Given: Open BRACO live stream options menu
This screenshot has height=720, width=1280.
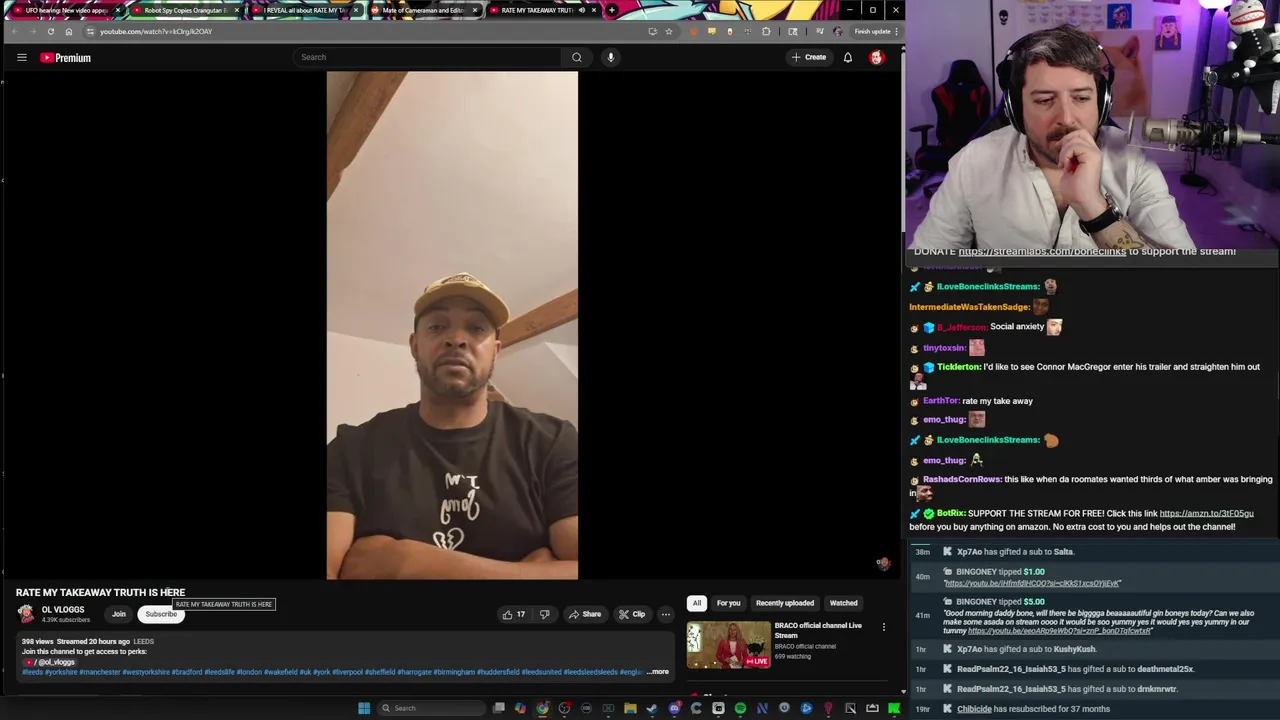Looking at the screenshot, I should (x=883, y=627).
